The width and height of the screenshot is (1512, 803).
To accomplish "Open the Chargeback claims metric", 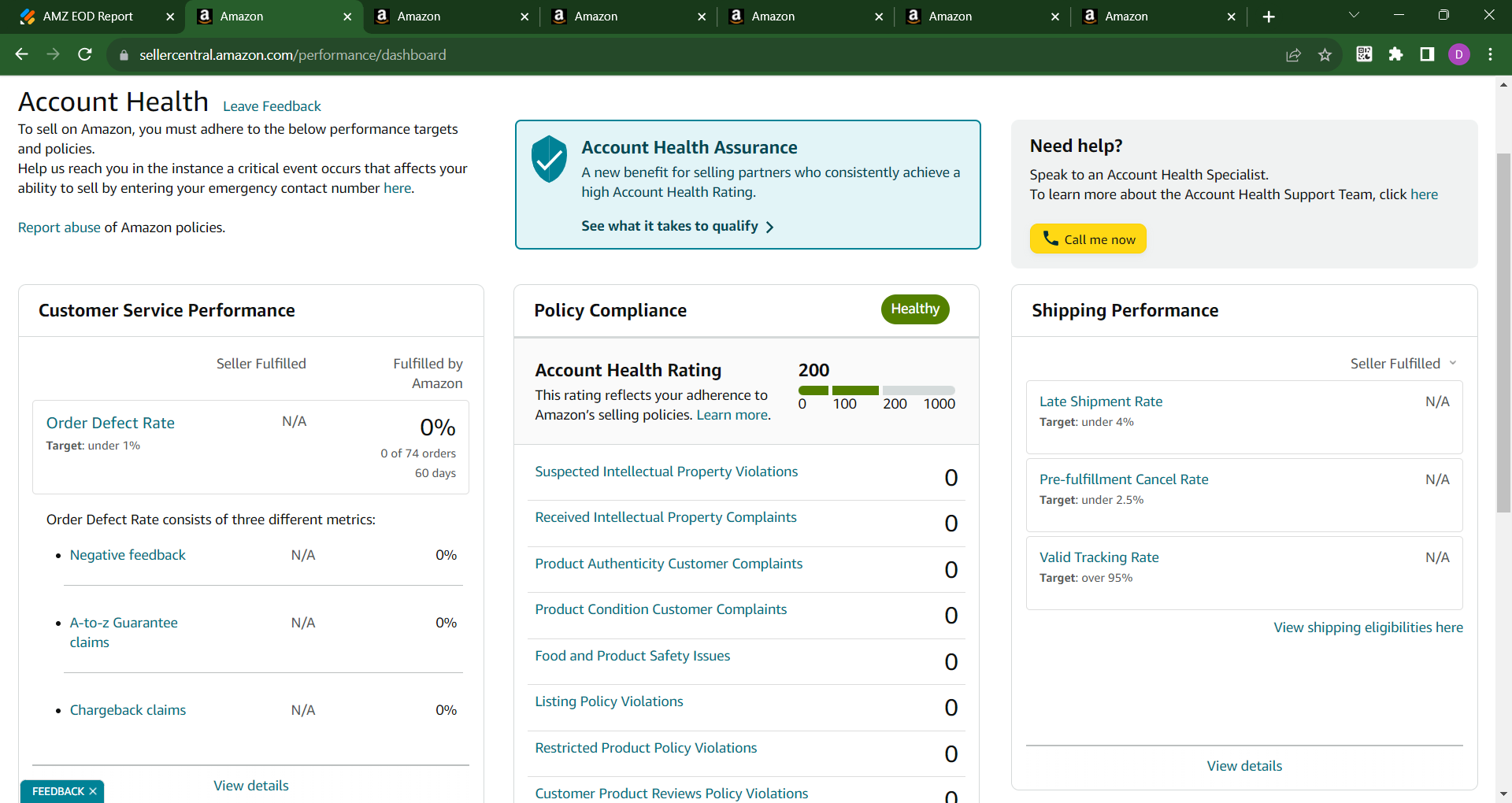I will (x=128, y=710).
